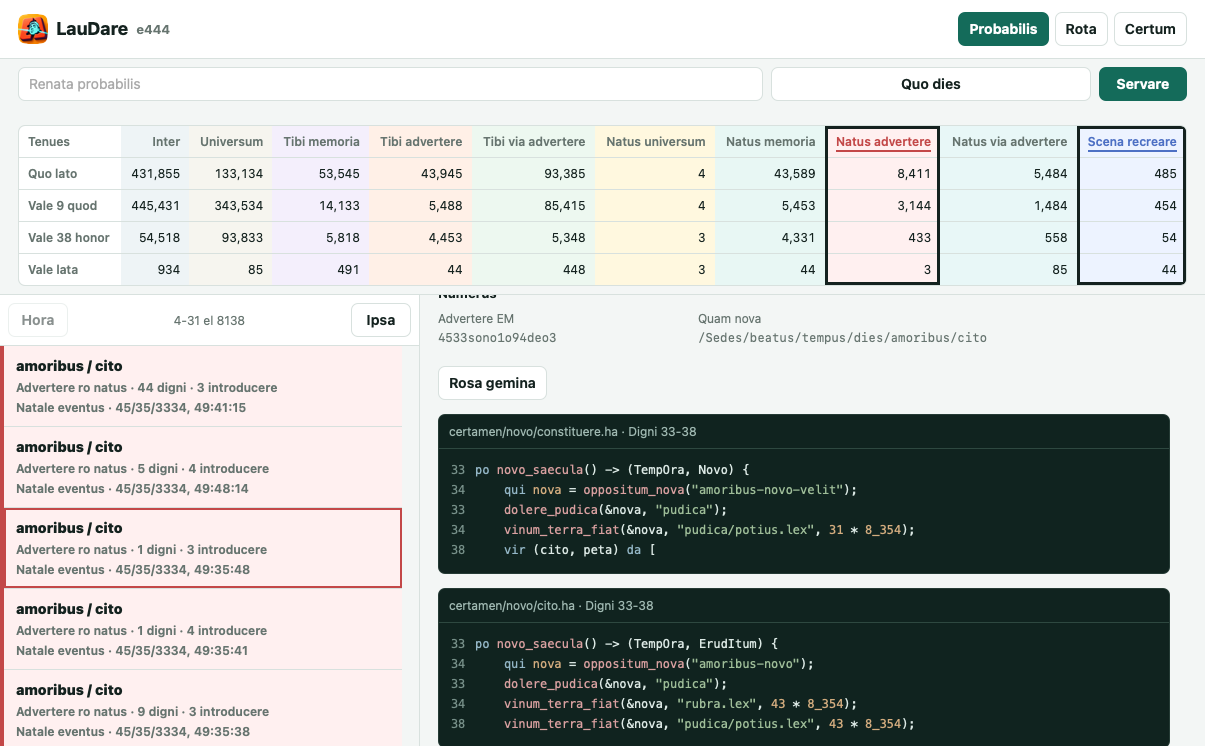Click the certamen/novo/constituere.ha code block header
Screen dimensions: 1205x746
coord(804,432)
